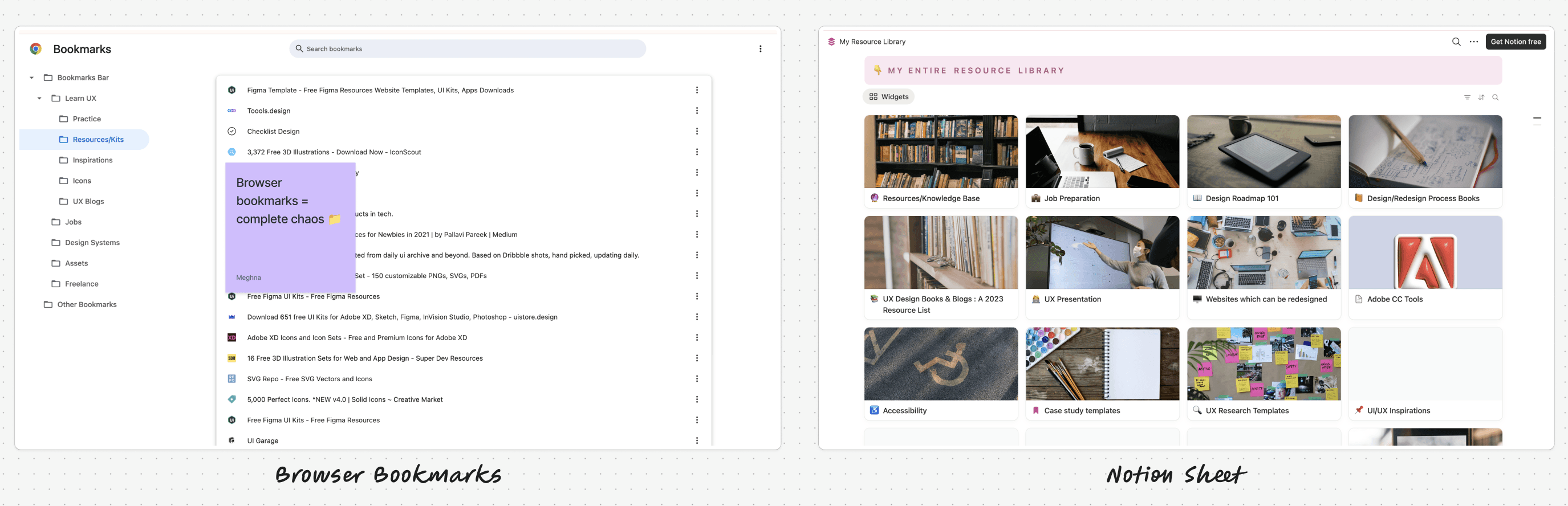Open the UI Garage bookmark

point(262,441)
